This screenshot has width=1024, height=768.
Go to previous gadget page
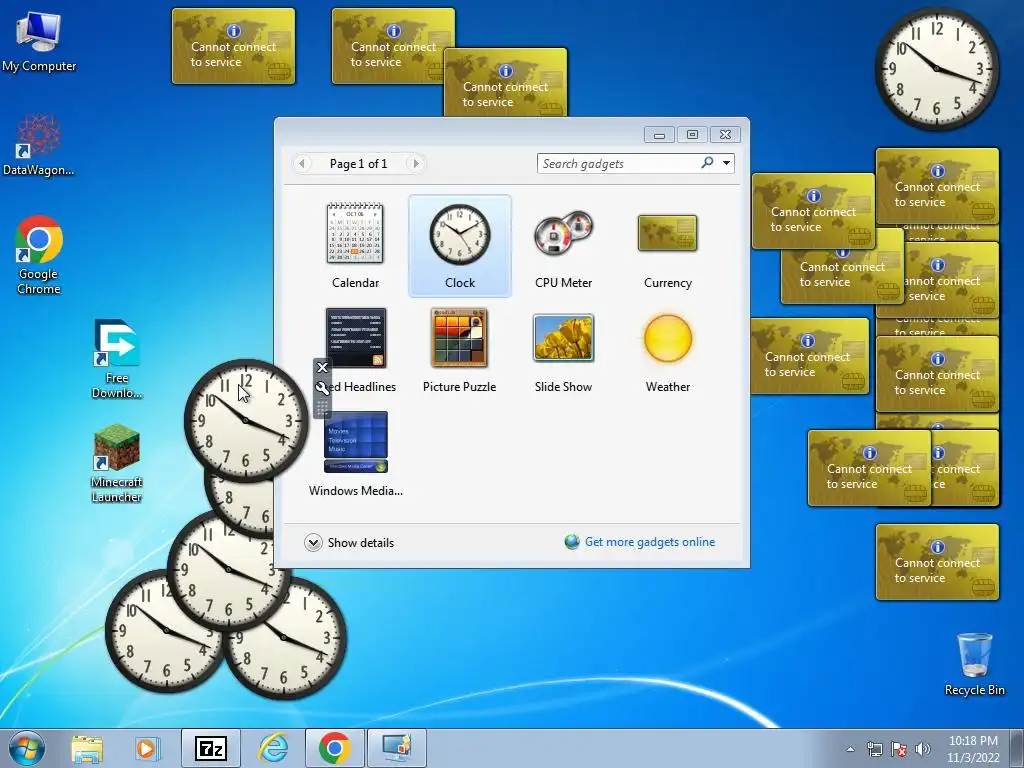click(302, 163)
